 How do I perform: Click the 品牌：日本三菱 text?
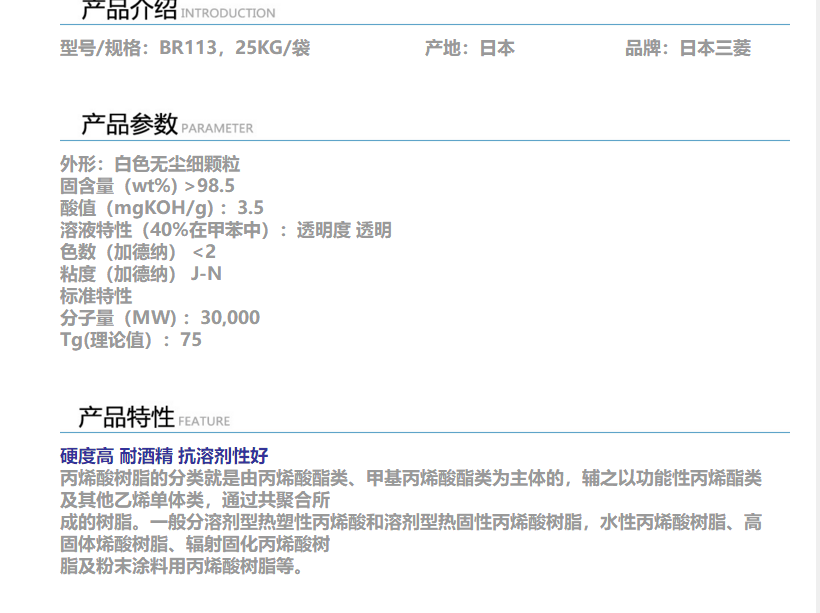point(688,48)
